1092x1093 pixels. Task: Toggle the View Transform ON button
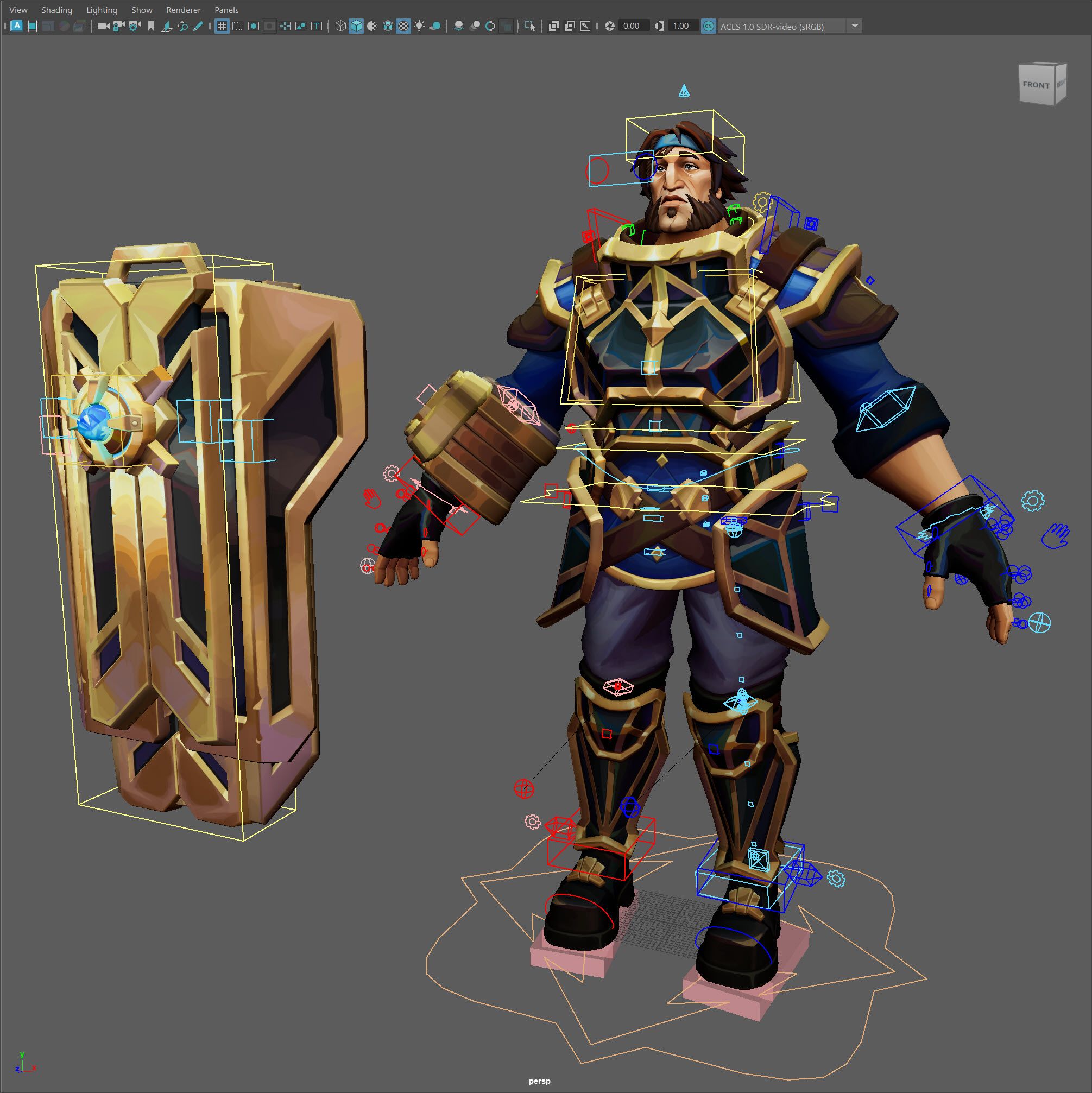point(709,26)
